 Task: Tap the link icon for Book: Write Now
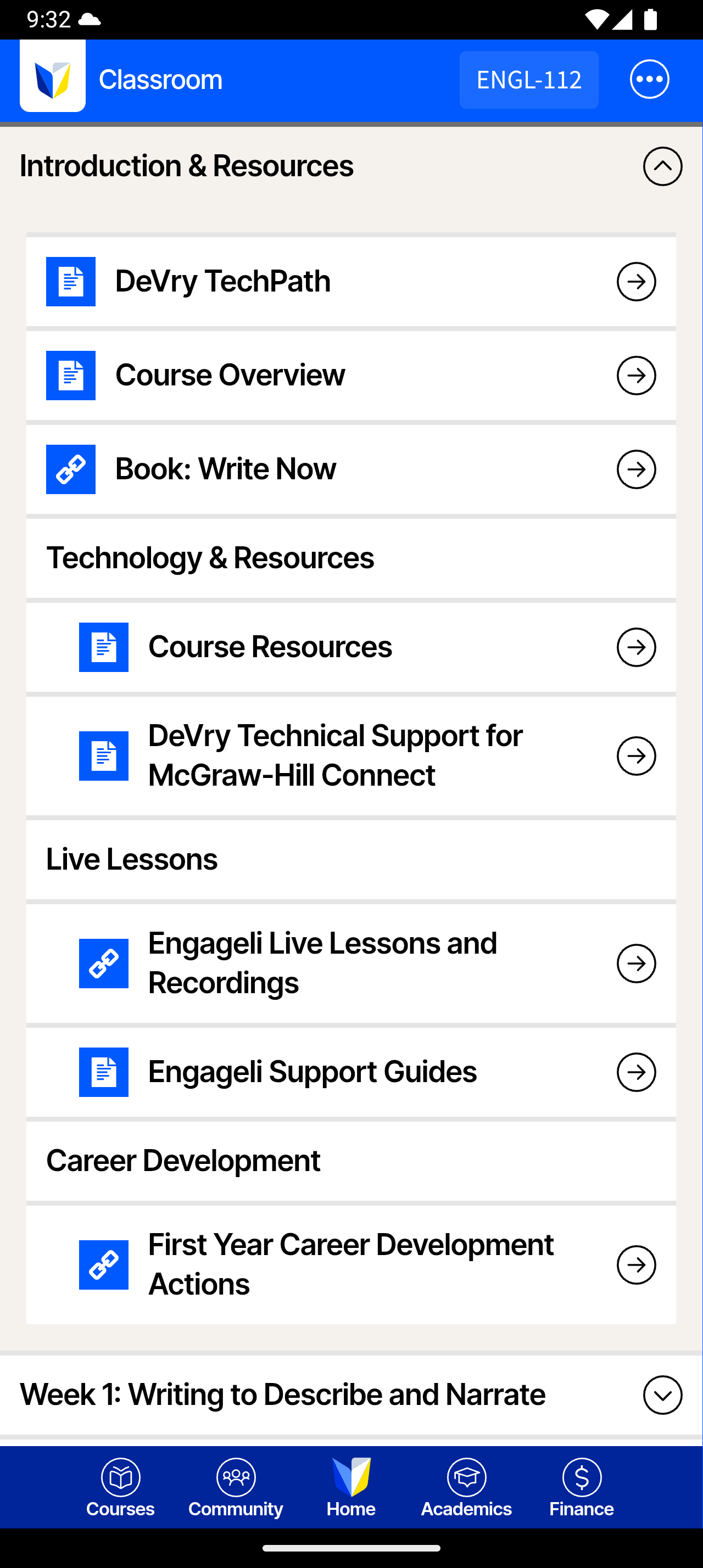pyautogui.click(x=71, y=469)
